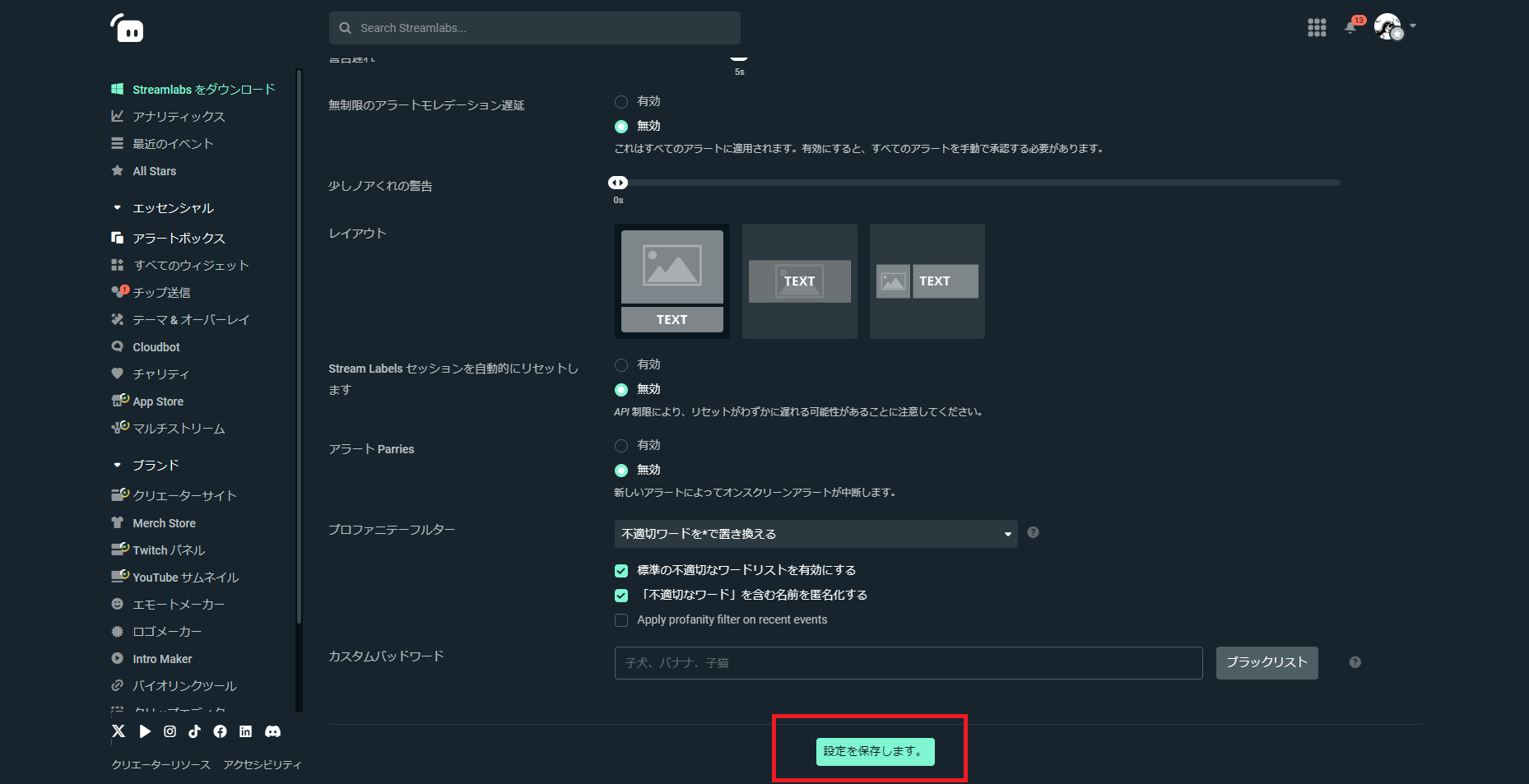Open the プロファニティーフルター dropdown
The image size is (1529, 784).
pos(815,533)
